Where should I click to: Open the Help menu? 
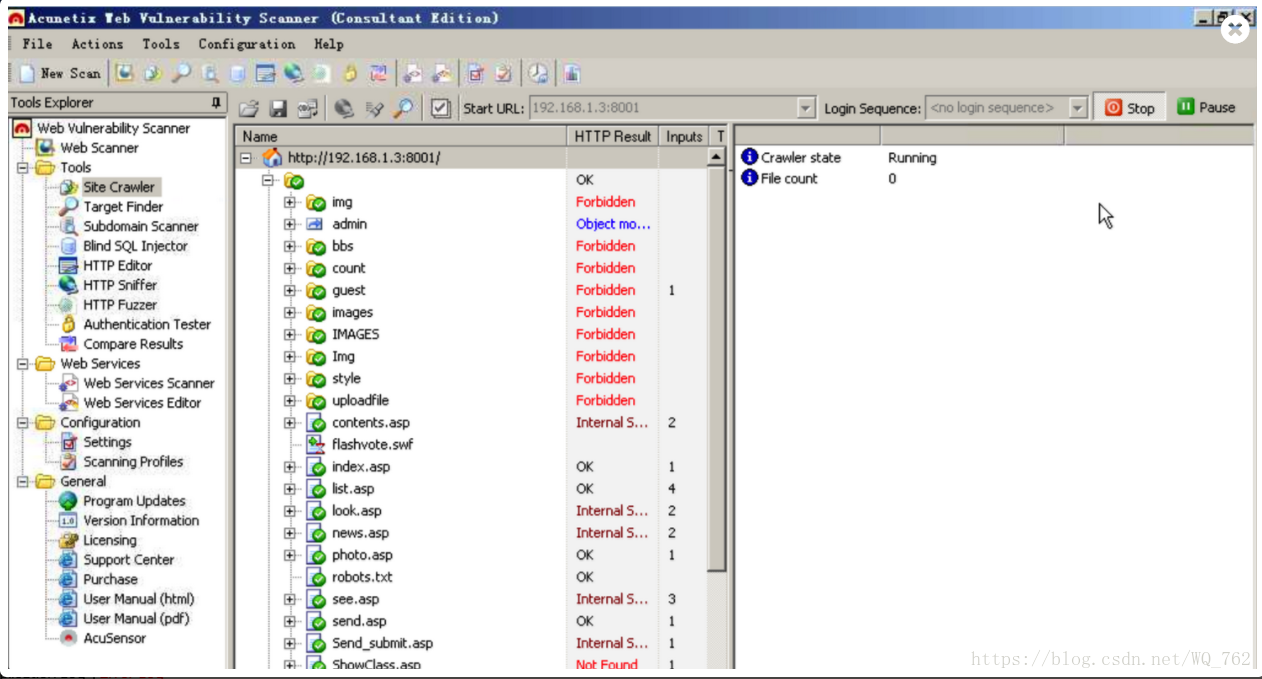click(x=328, y=44)
